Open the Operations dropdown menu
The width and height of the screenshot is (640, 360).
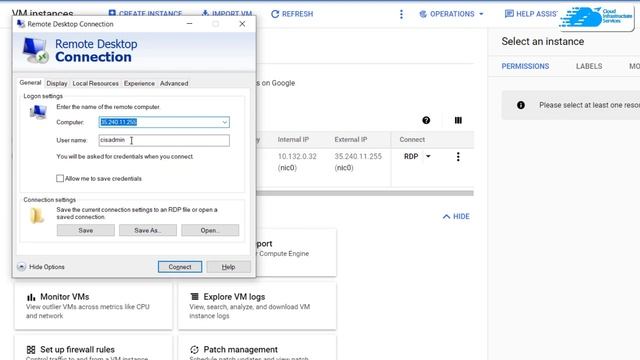click(451, 14)
